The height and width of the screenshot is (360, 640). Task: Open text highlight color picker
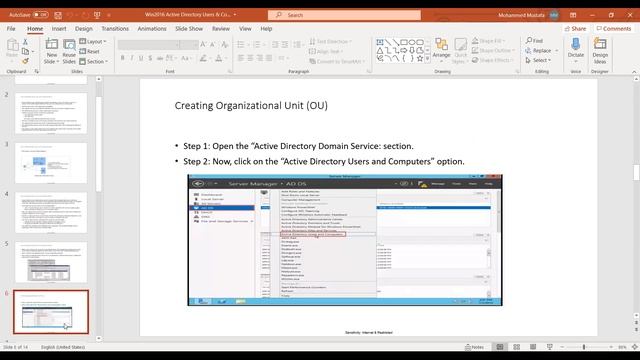click(x=204, y=58)
